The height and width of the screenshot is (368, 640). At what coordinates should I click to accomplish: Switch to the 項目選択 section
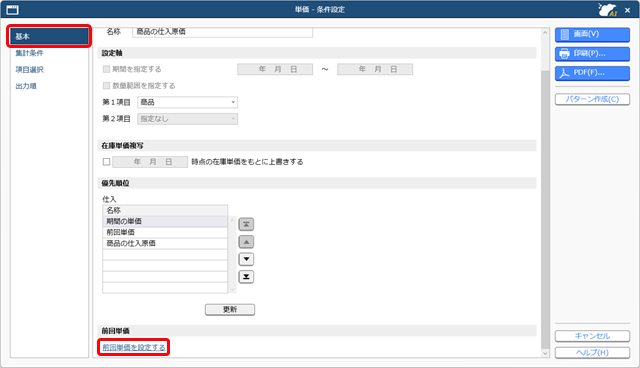[x=29, y=70]
